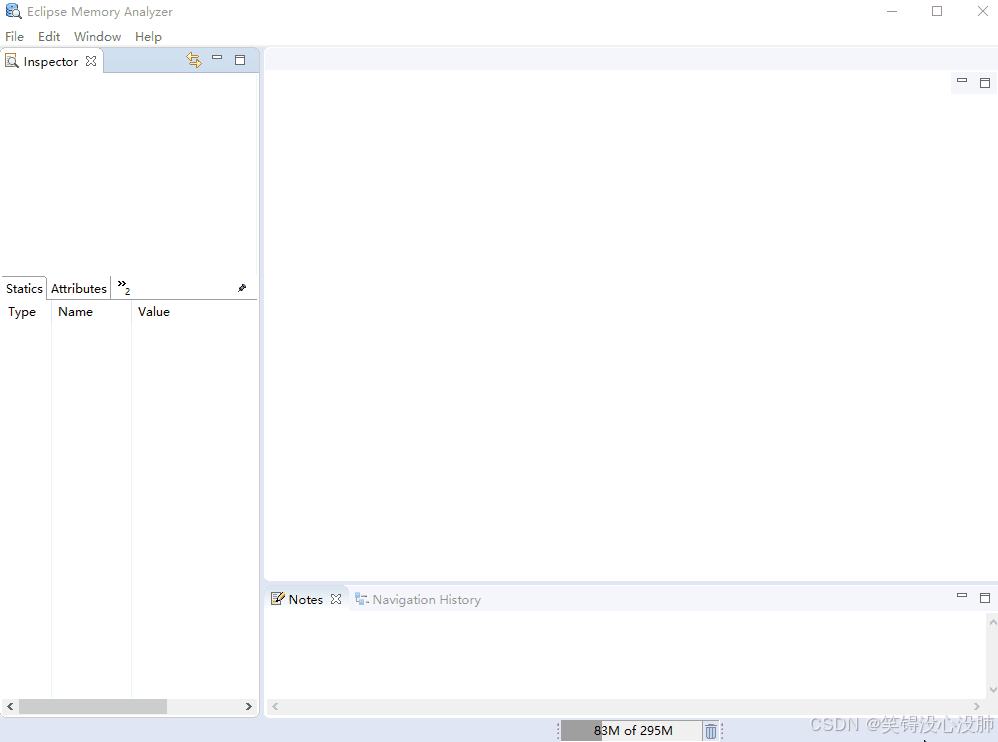Image resolution: width=998 pixels, height=742 pixels.
Task: Select the Inspector view tab
Action: pyautogui.click(x=50, y=61)
